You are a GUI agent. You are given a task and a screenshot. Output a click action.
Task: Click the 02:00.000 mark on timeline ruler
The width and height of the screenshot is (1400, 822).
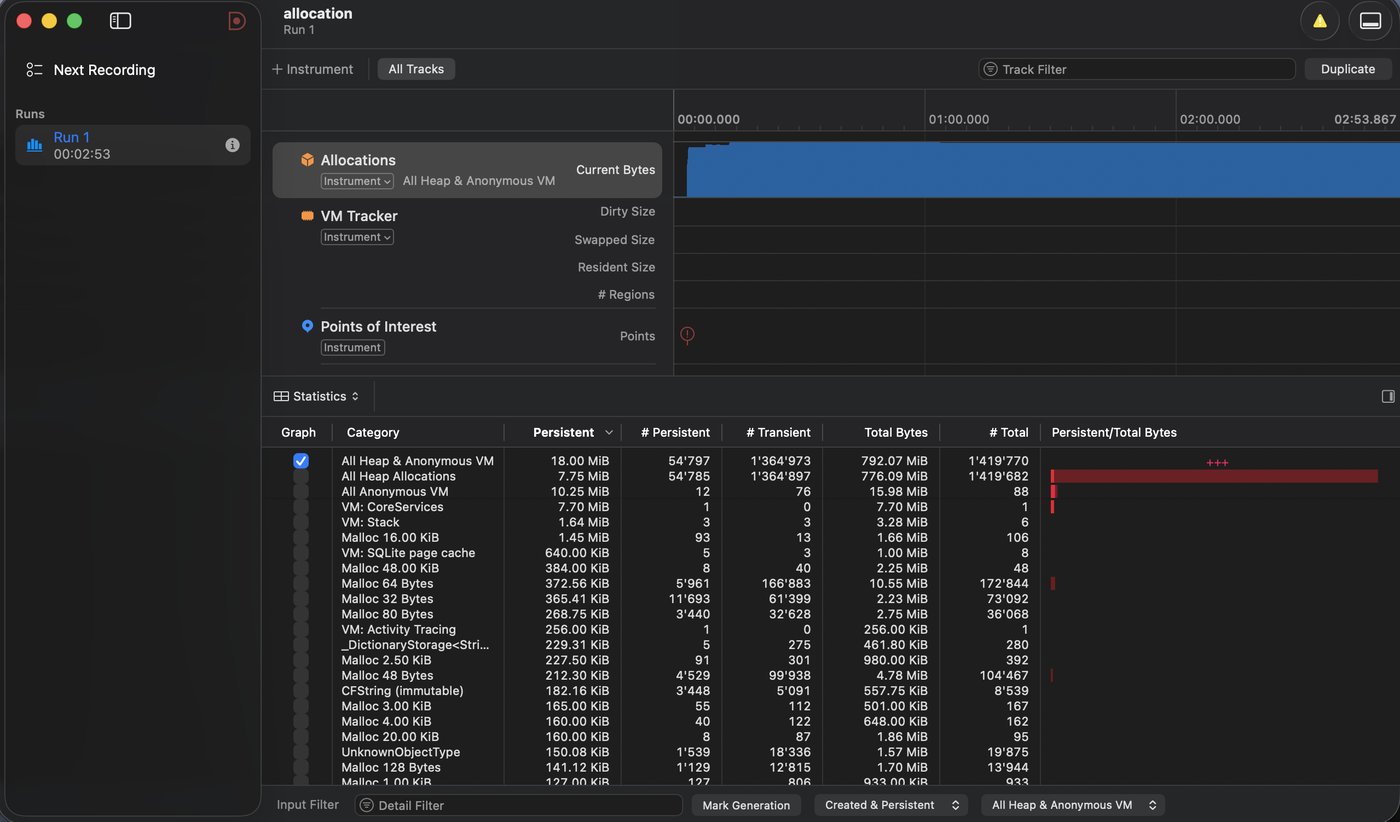(x=1209, y=119)
